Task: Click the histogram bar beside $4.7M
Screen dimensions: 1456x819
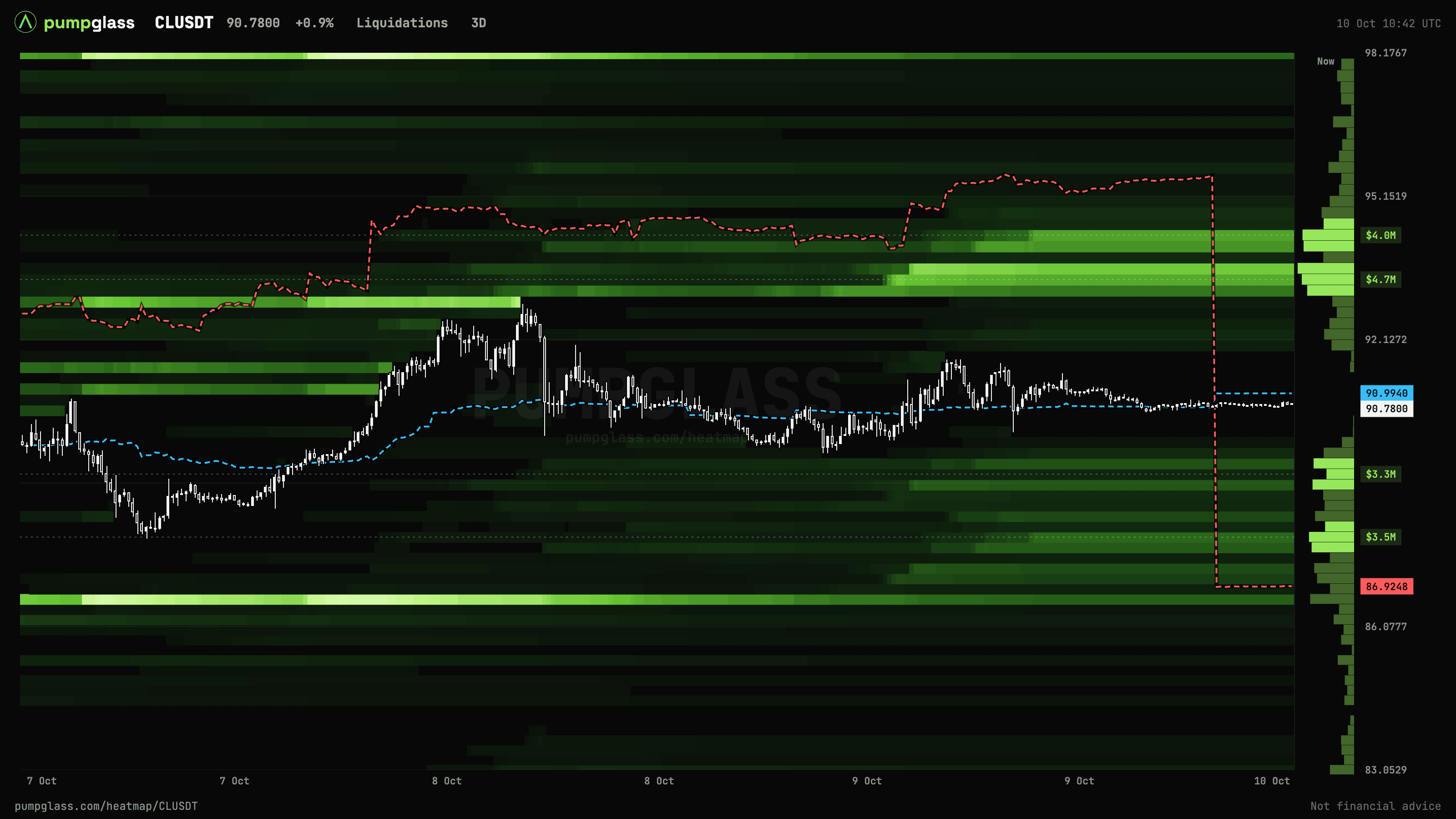Action: point(1328,279)
